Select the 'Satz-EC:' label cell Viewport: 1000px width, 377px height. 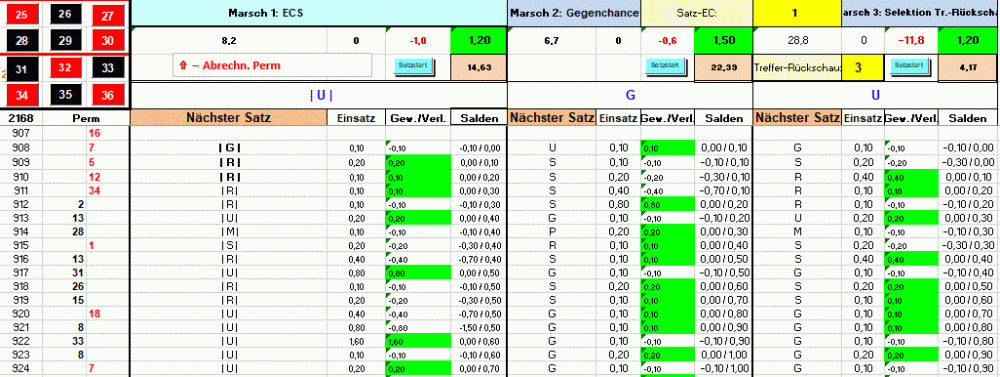(697, 13)
